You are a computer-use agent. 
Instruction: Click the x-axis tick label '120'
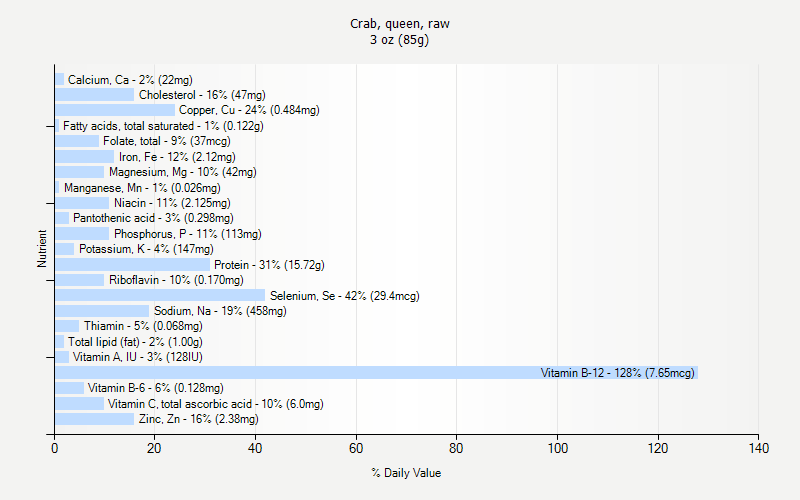(x=658, y=448)
